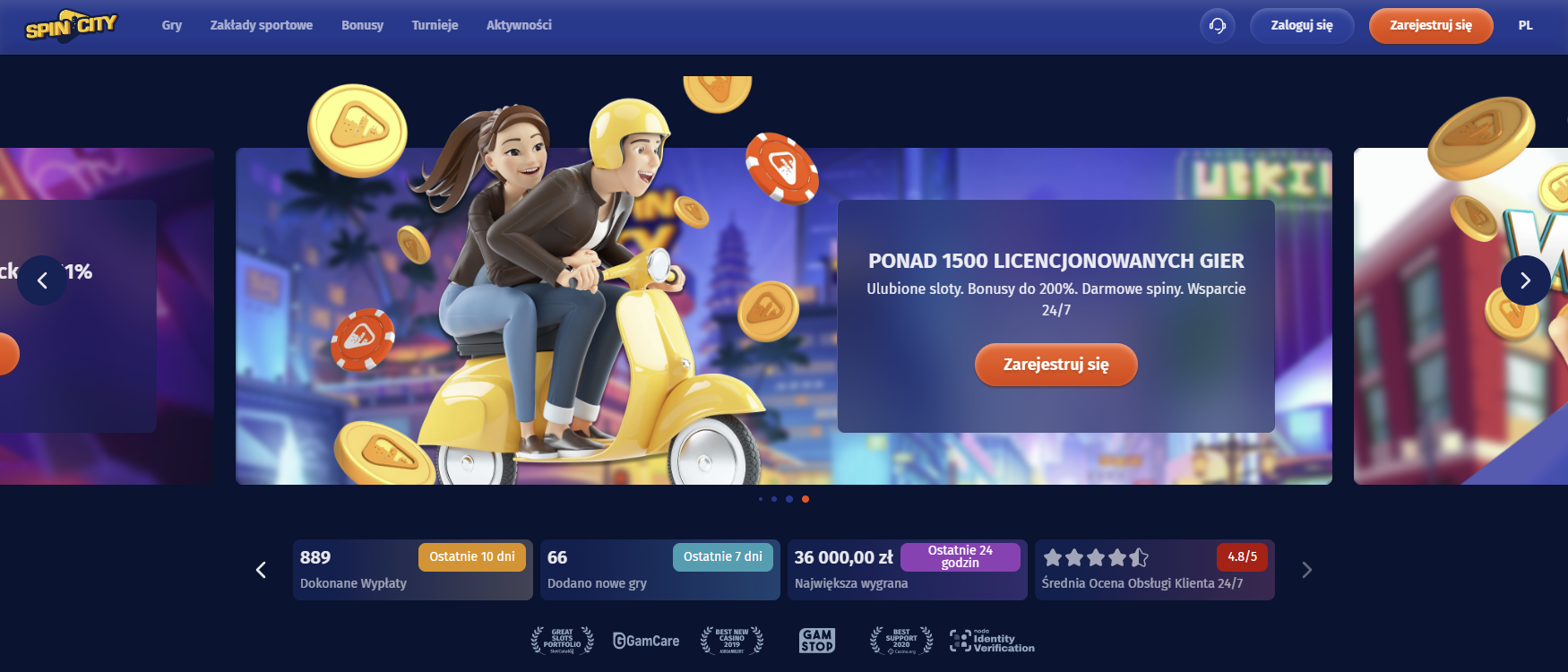
Task: Open the Gry menu item
Action: pos(172,25)
